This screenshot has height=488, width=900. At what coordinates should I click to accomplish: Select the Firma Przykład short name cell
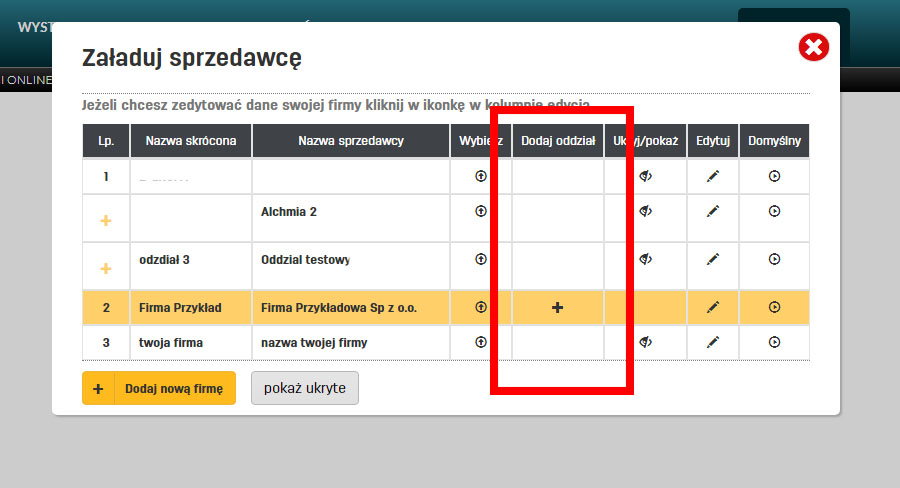click(191, 308)
